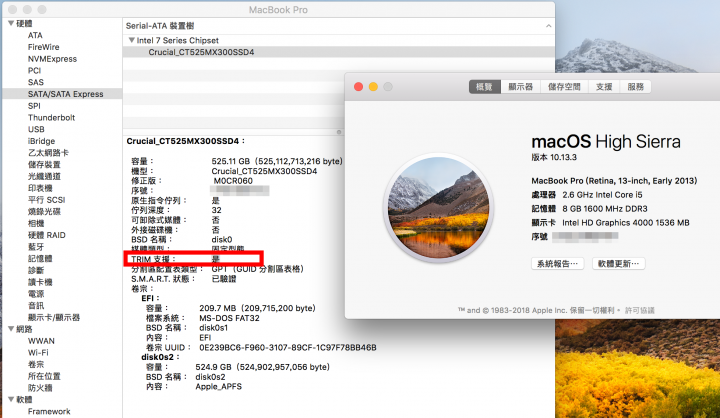The image size is (720, 418).
Task: Collapse the 硬體 hardware section triangle
Action: coord(11,23)
